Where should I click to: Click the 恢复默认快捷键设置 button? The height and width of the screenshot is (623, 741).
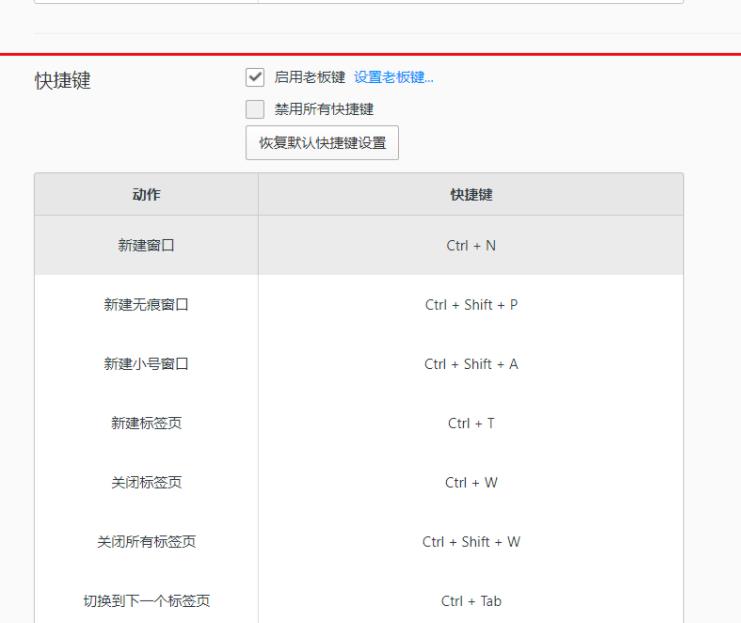[322, 142]
